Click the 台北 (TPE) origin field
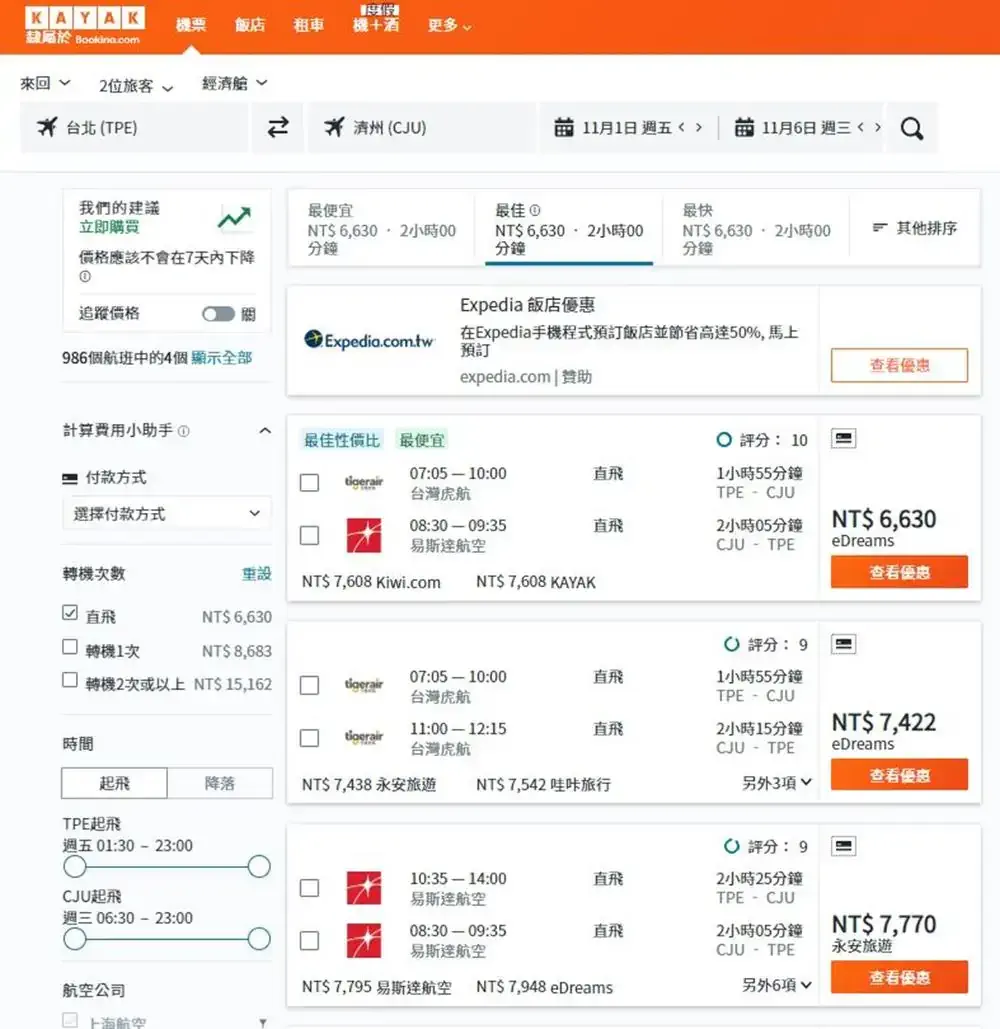1000x1029 pixels. click(x=135, y=127)
